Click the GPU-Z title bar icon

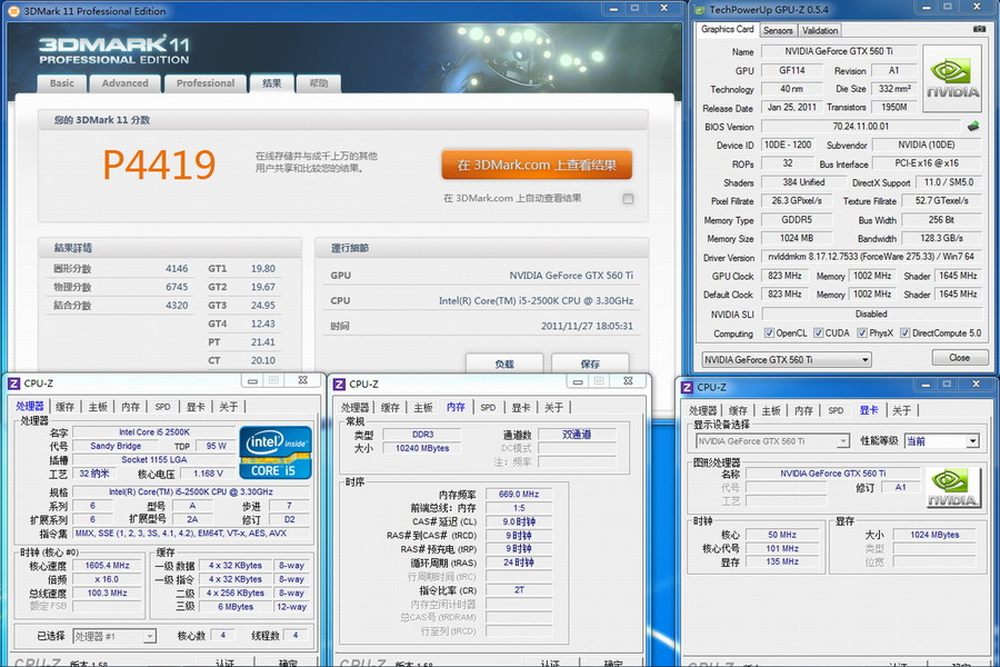coord(700,10)
